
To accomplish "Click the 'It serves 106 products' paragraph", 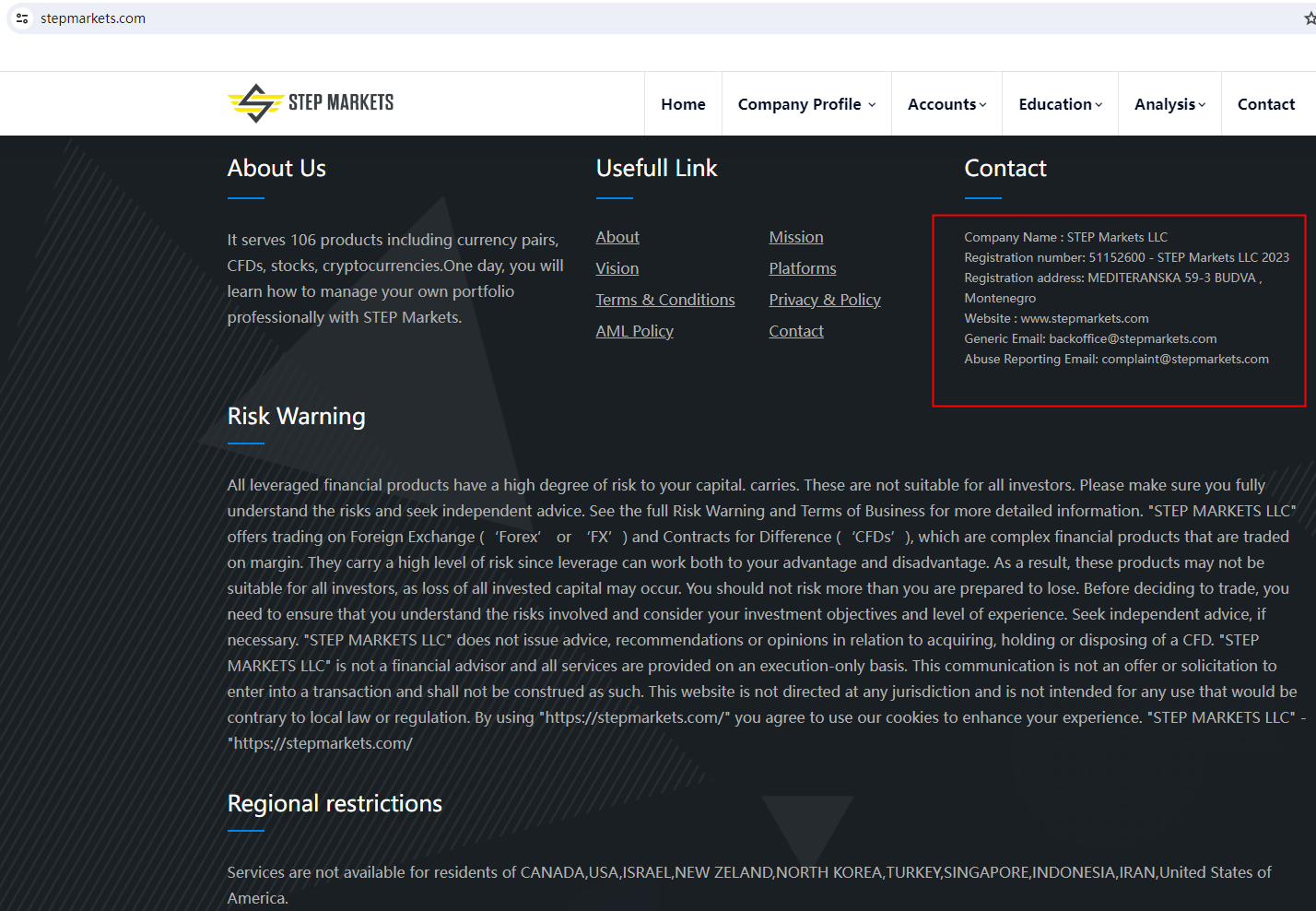I will pyautogui.click(x=395, y=278).
